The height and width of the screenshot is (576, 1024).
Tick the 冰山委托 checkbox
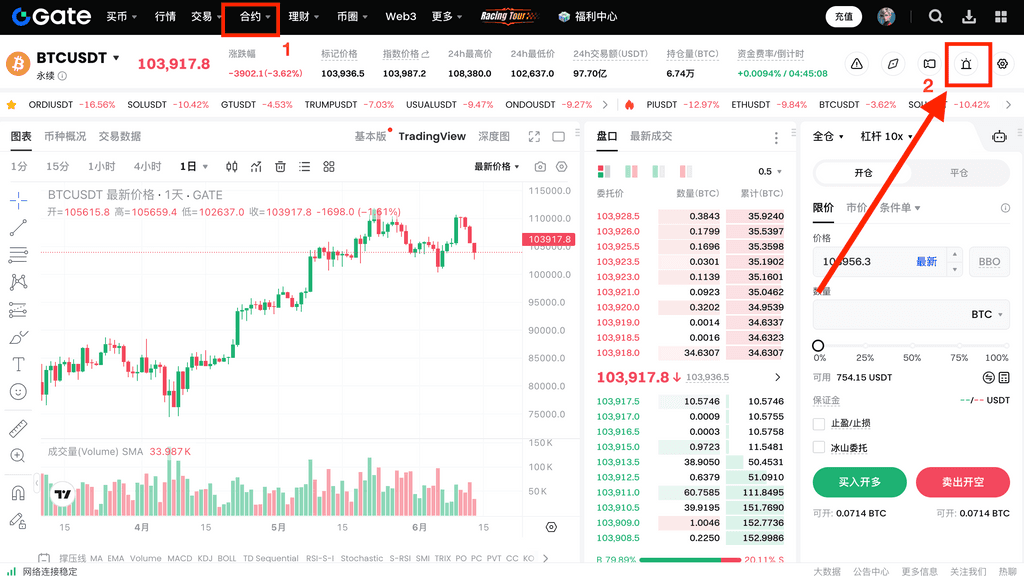pyautogui.click(x=819, y=448)
